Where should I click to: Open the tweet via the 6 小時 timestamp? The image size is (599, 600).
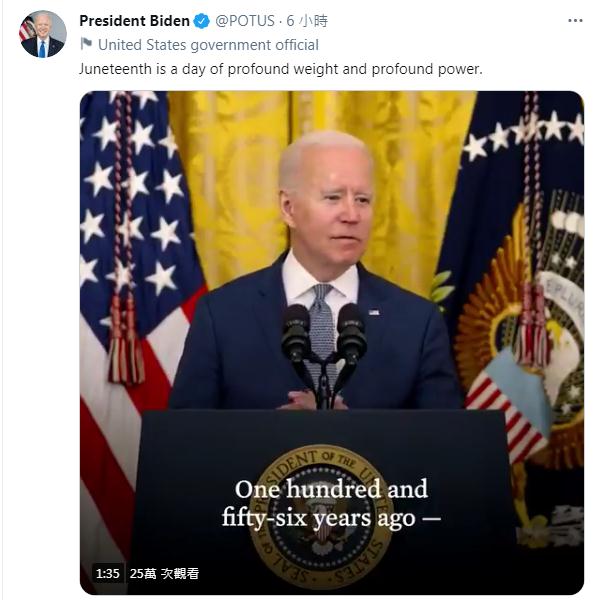coord(307,21)
